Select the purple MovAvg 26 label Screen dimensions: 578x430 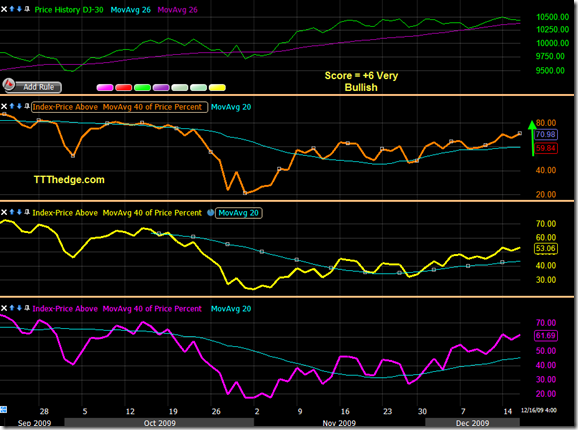tap(177, 10)
